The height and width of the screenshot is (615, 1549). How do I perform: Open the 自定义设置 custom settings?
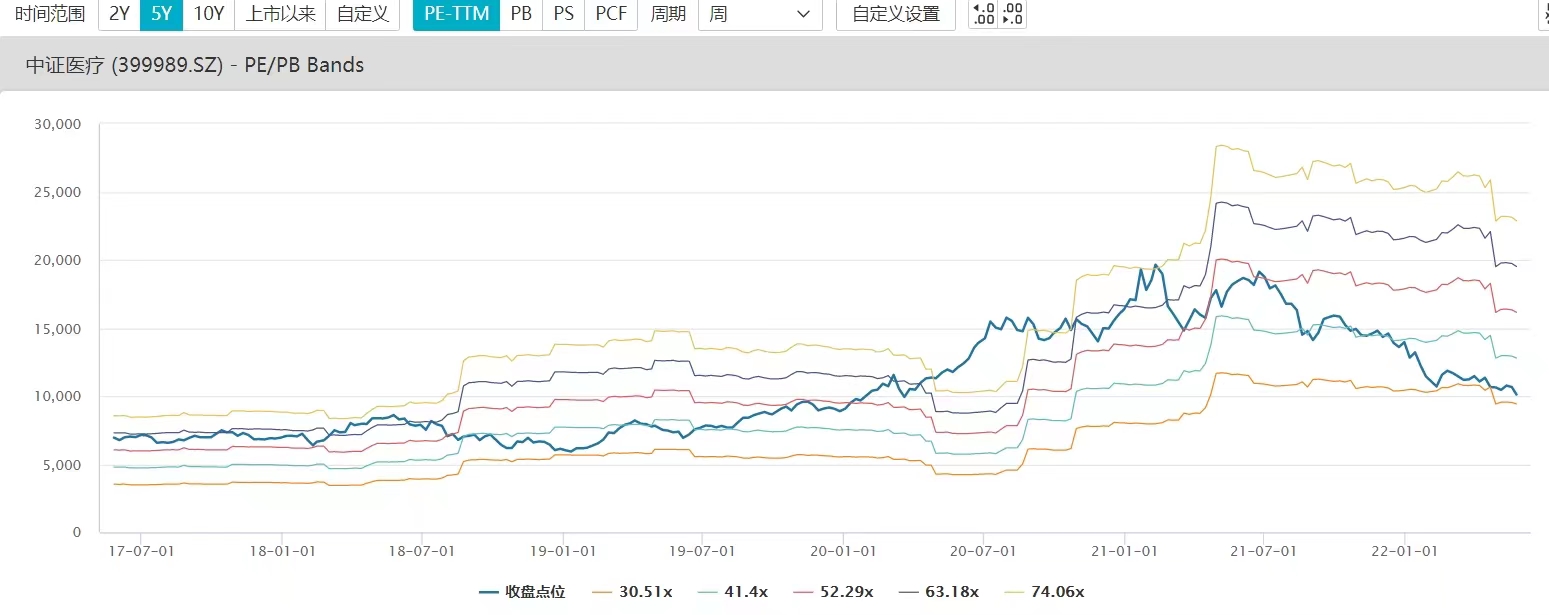(x=895, y=14)
